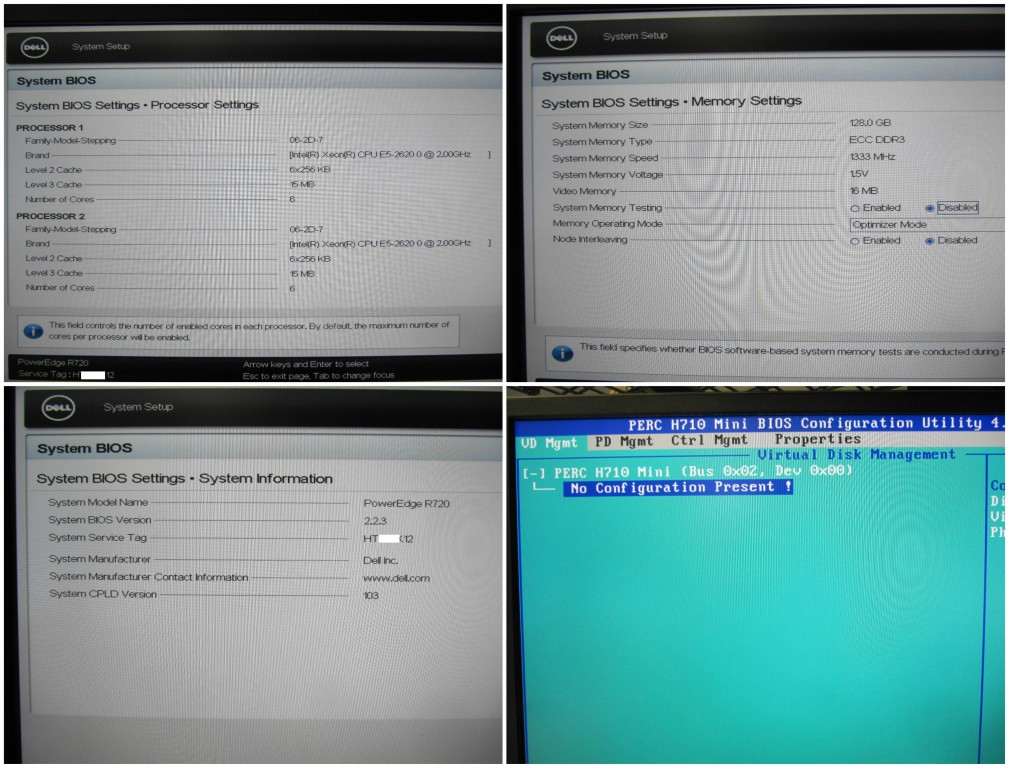Click 'System BIOS Settings • Processor Settings' heading

coord(137,105)
